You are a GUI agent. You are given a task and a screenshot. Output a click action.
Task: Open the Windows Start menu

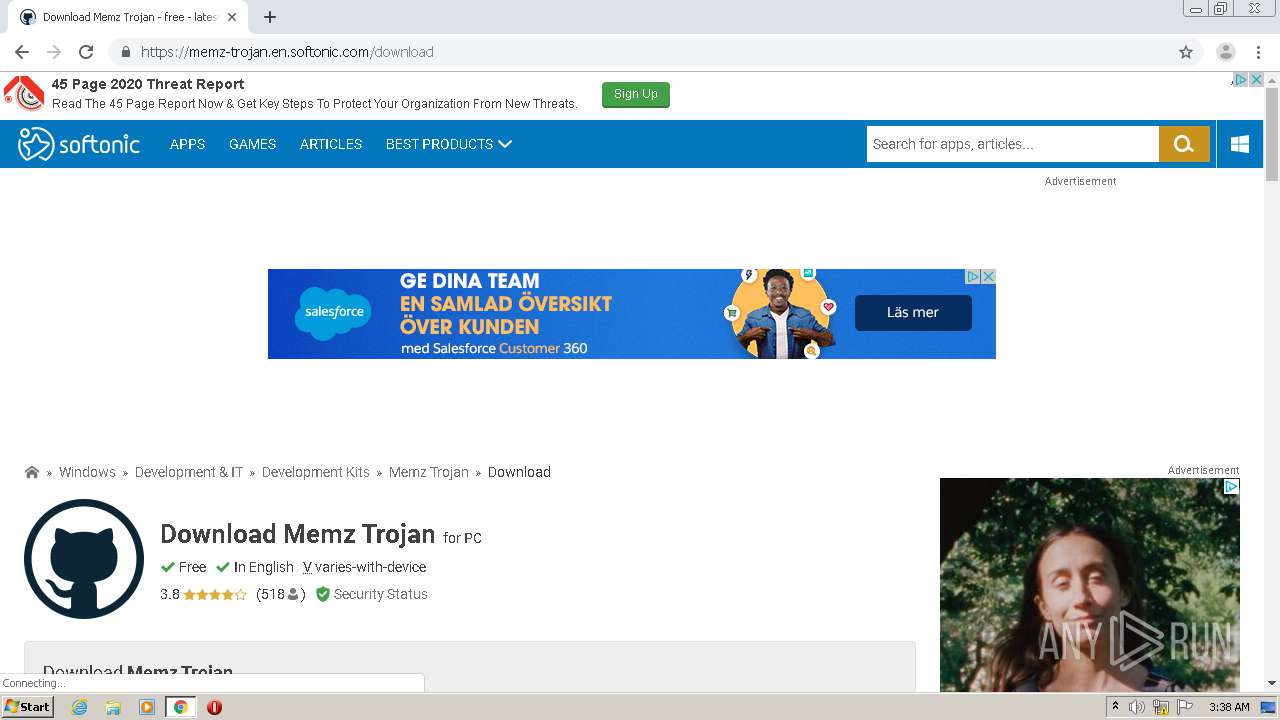click(27, 707)
